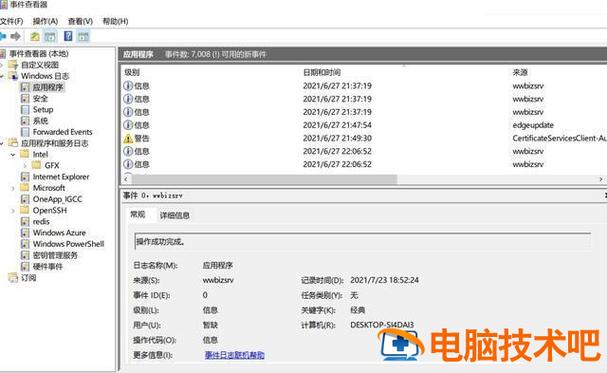Click the Forward arrow toolbar icon
607x373 pixels.
[15, 36]
